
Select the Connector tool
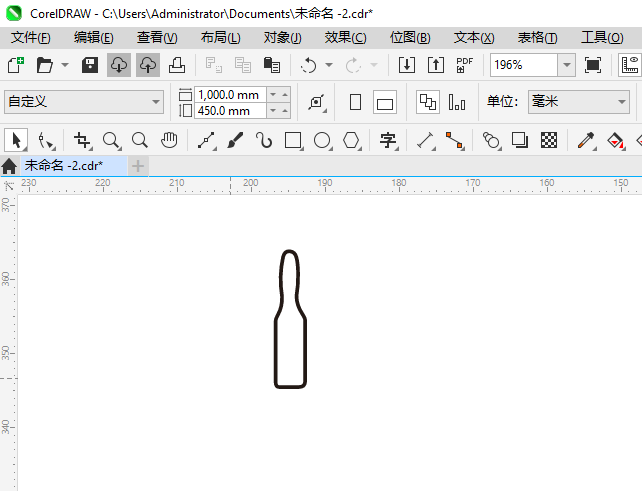pyautogui.click(x=454, y=140)
